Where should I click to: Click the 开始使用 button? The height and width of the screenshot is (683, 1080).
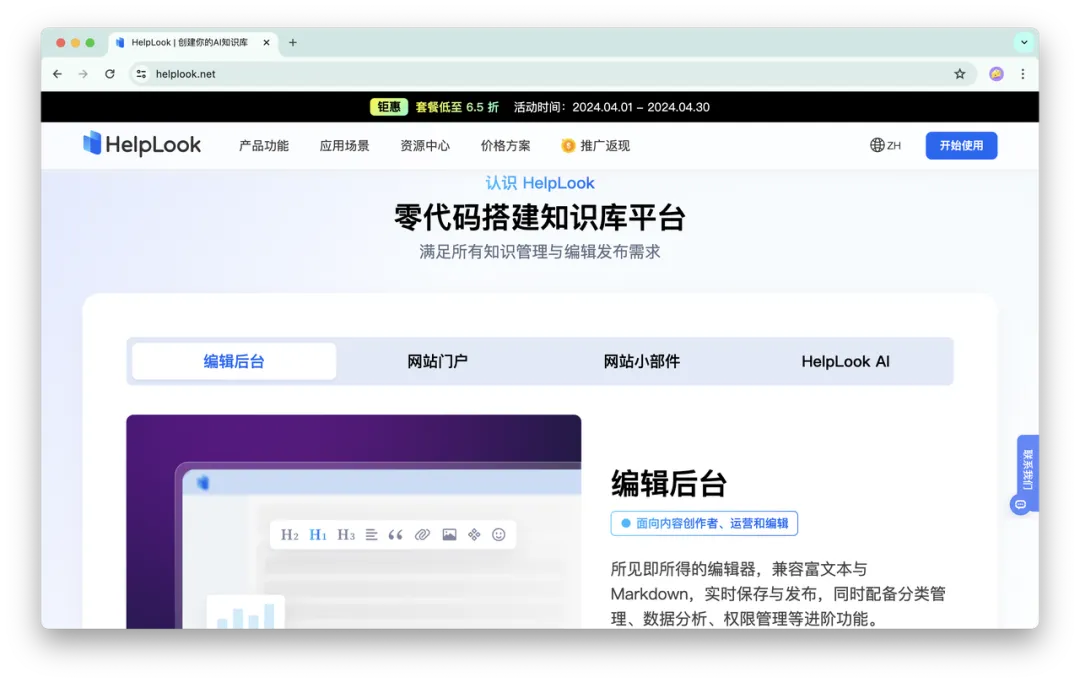point(960,145)
